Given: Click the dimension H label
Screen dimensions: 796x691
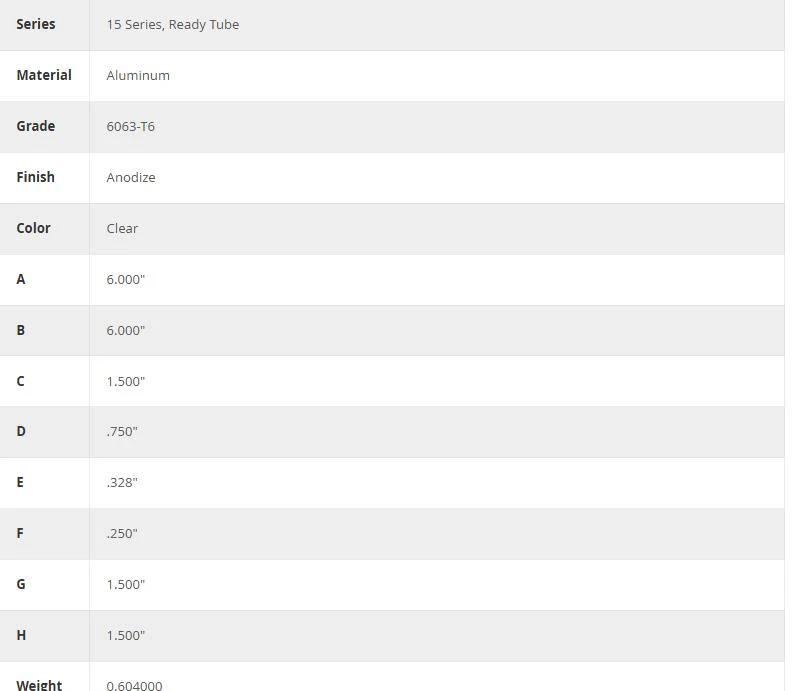Looking at the screenshot, I should 21,635.
